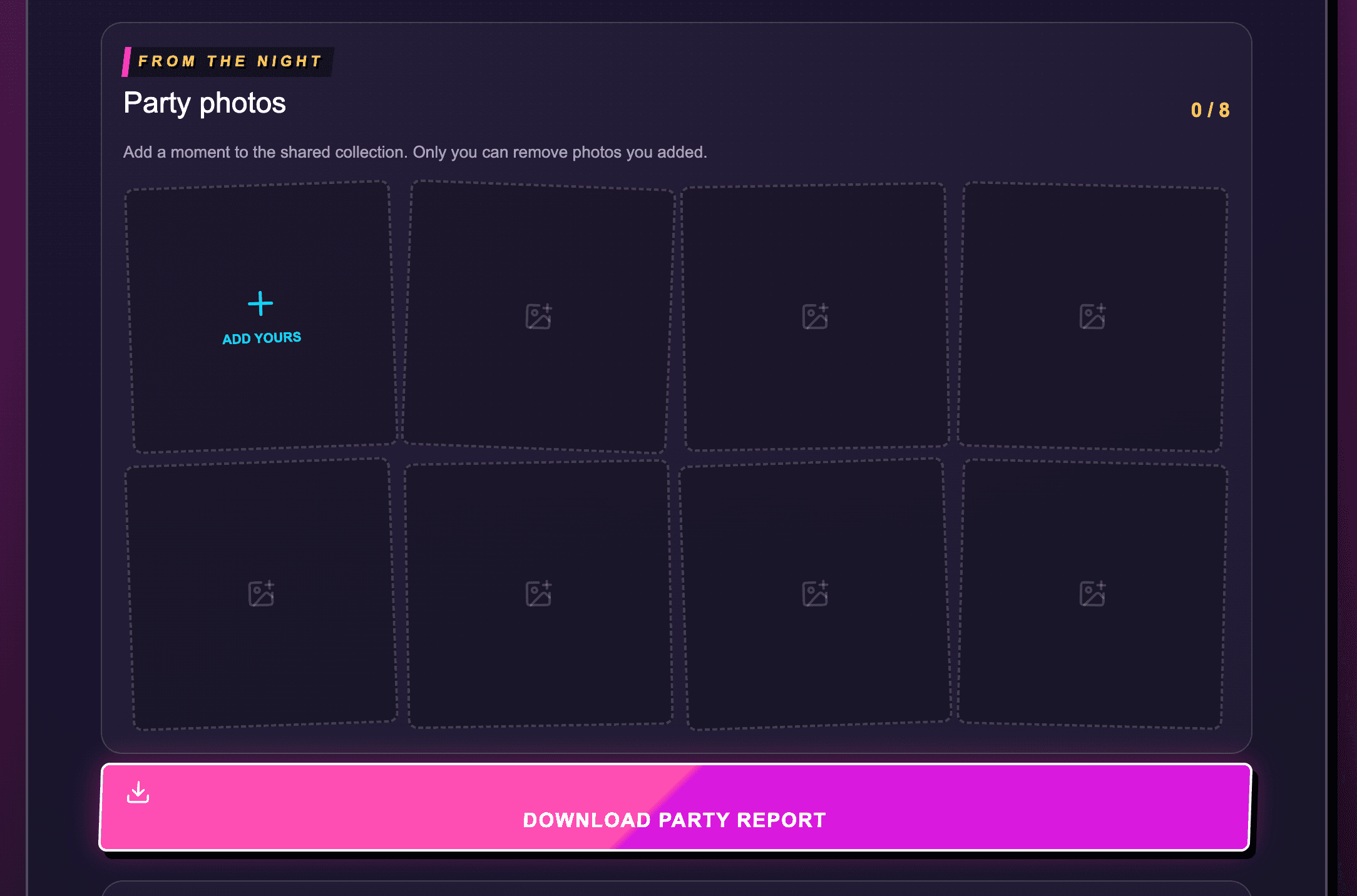Click the Party photos heading
The width and height of the screenshot is (1357, 896).
[x=205, y=103]
